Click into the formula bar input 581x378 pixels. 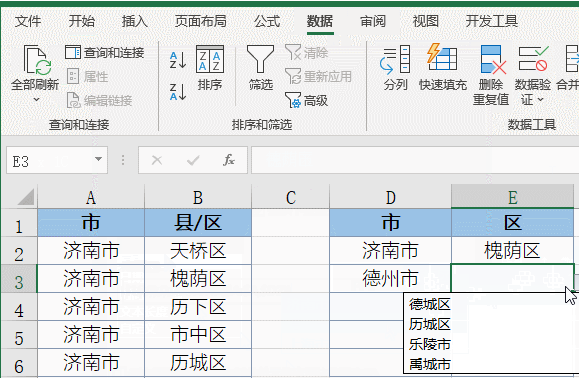(x=415, y=160)
